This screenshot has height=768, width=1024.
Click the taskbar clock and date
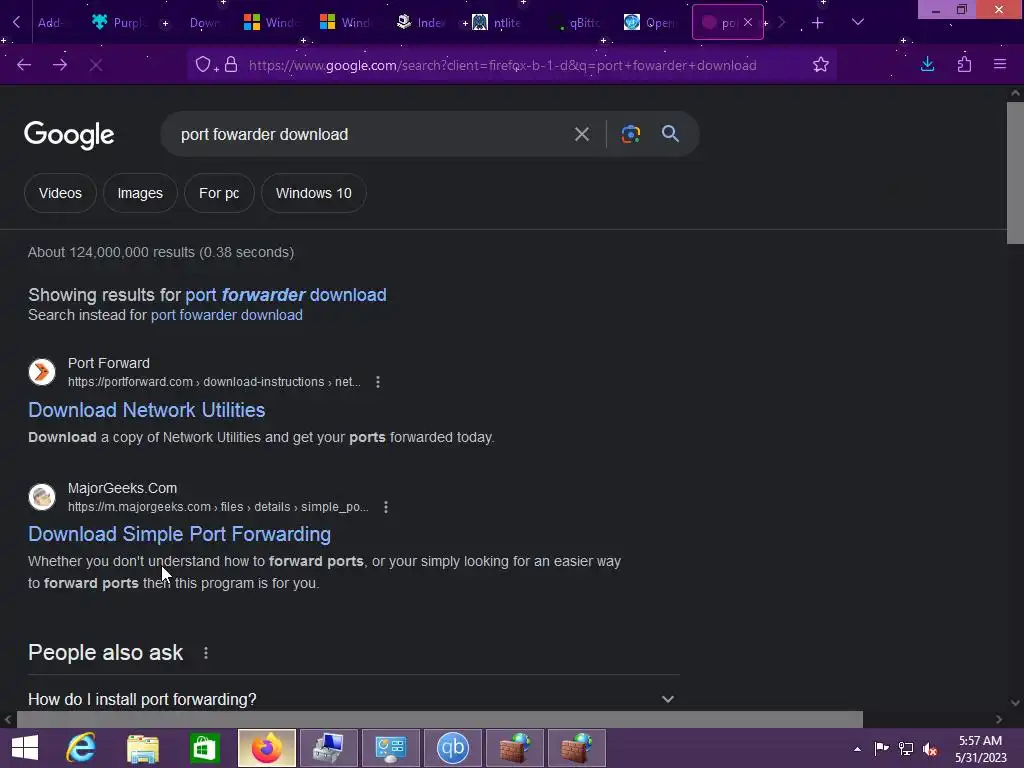(980, 749)
